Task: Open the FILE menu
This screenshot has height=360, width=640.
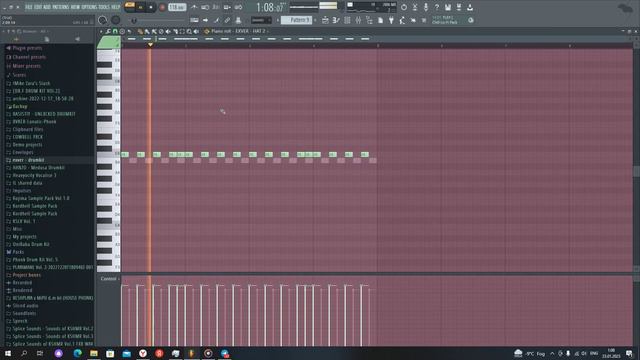Action: click(x=29, y=7)
